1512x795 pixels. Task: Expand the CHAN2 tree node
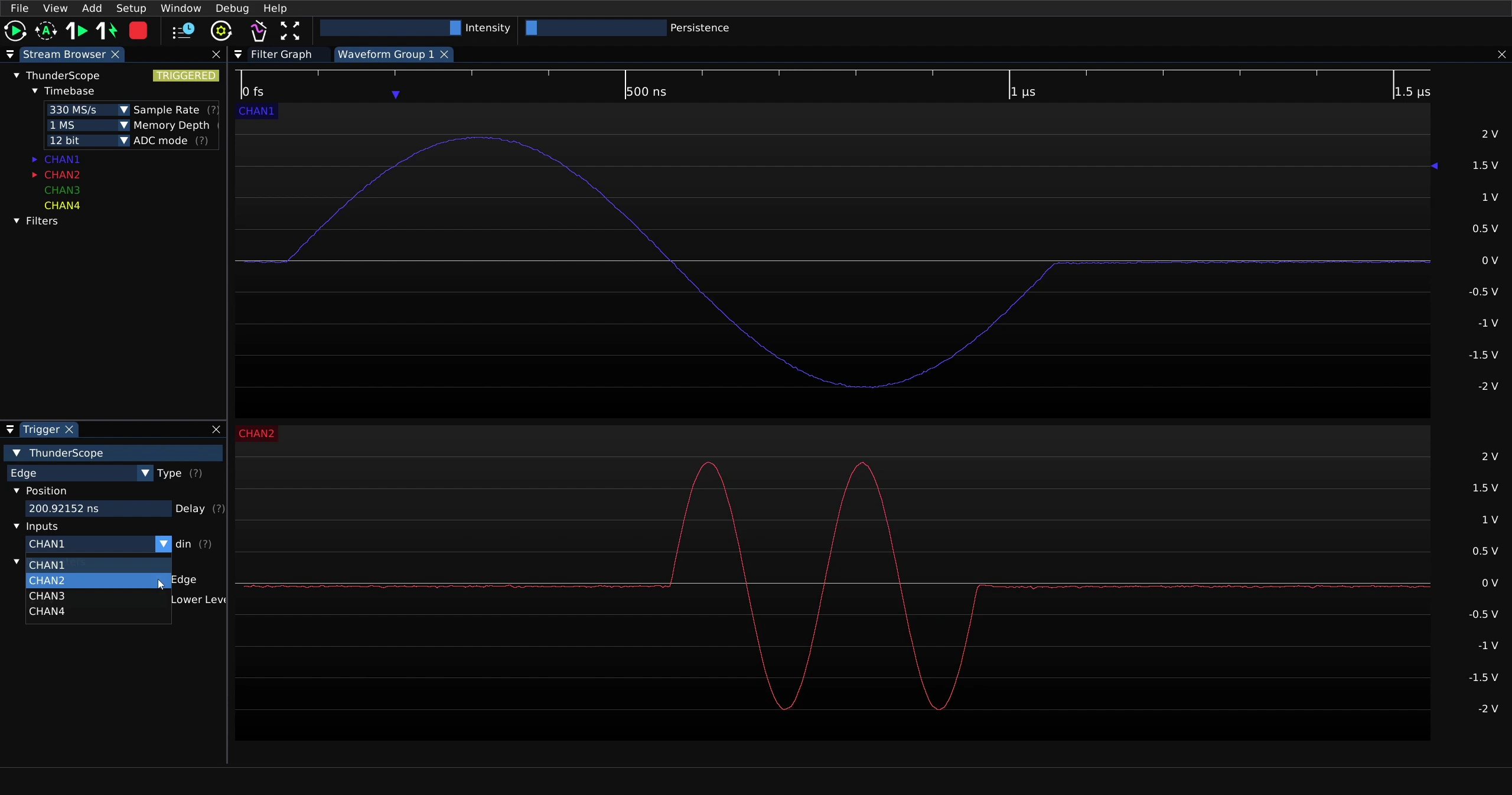[35, 175]
